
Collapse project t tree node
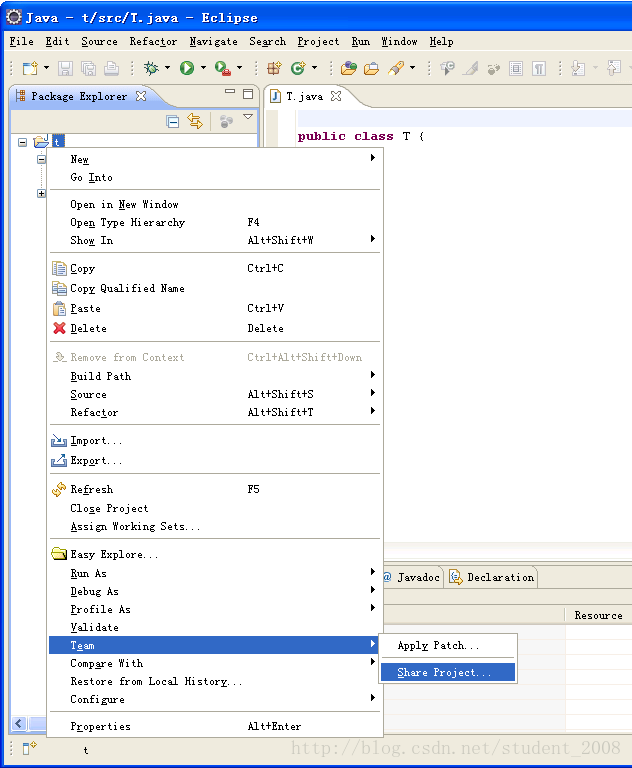pos(23,143)
